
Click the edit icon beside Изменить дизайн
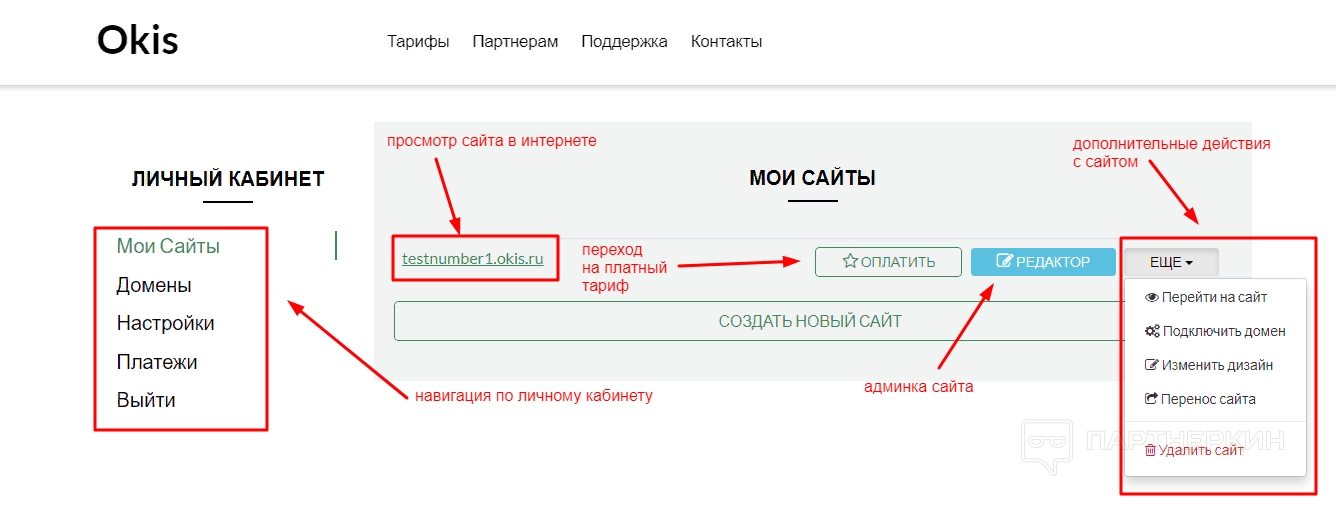point(1151,365)
